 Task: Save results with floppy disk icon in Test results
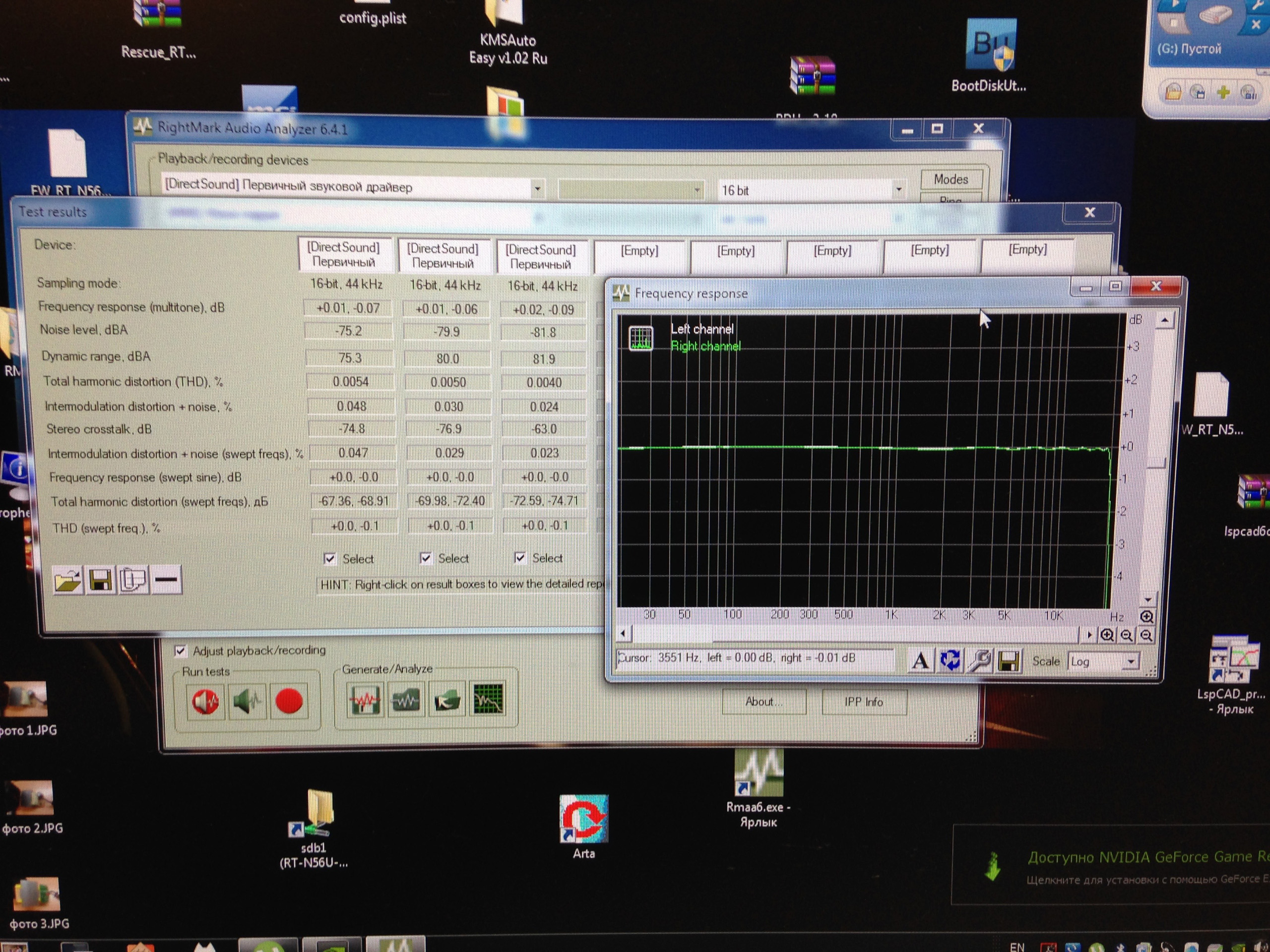coord(101,580)
